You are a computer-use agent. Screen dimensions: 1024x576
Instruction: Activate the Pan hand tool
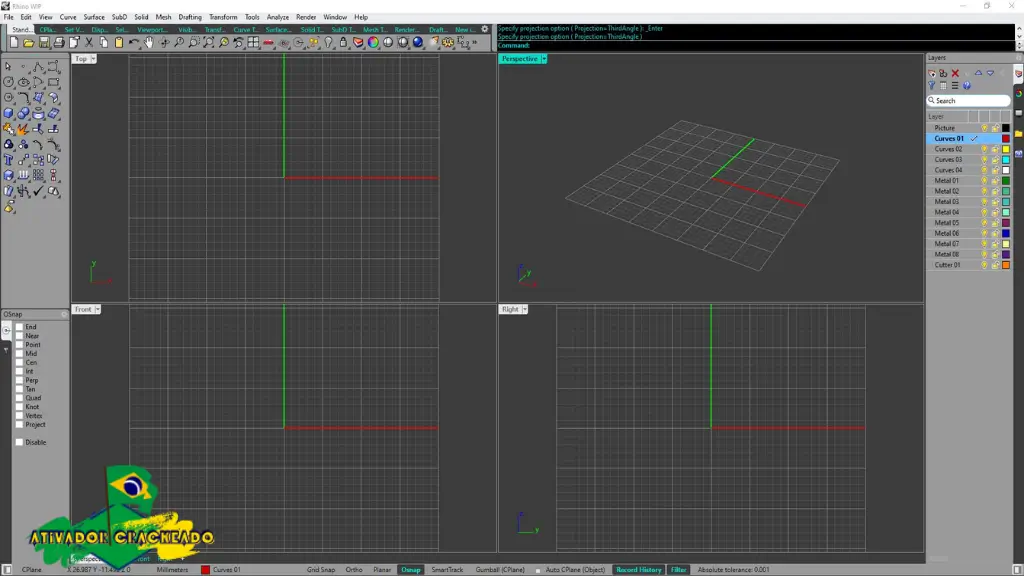click(149, 42)
